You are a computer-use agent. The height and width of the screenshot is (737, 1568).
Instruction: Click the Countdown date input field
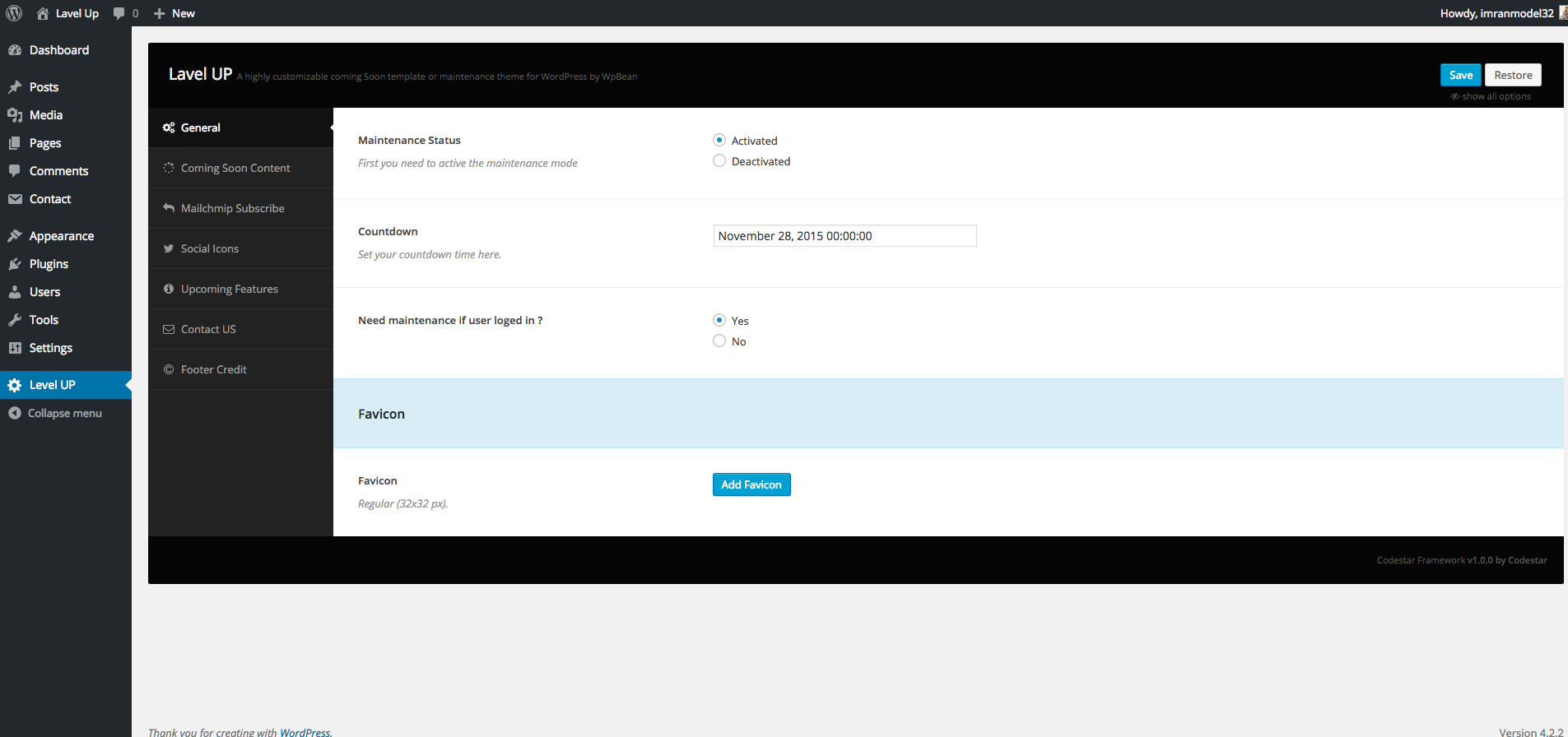pyautogui.click(x=844, y=236)
